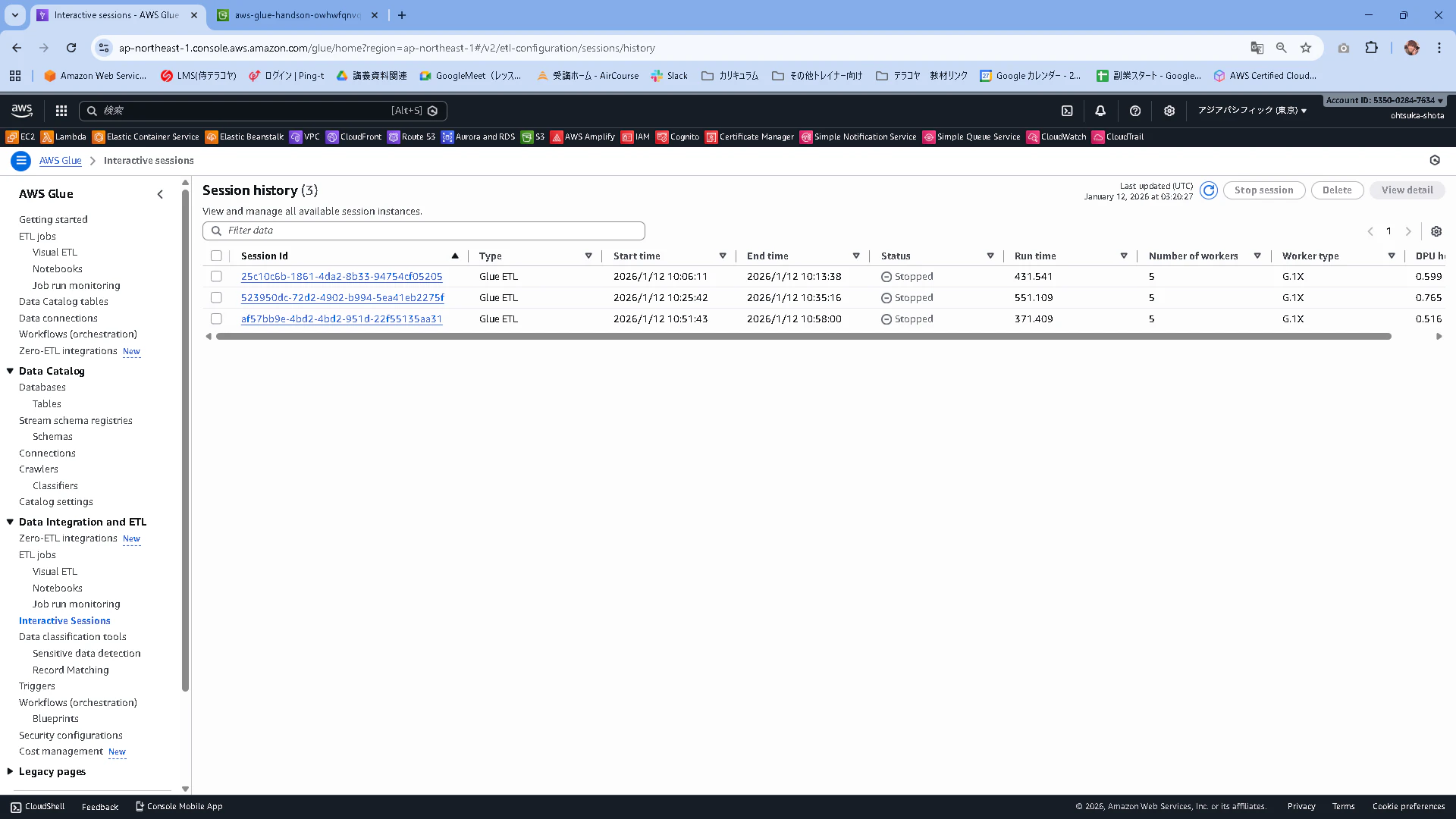Click the Filter data search field
1456x819 pixels.
pyautogui.click(x=424, y=231)
